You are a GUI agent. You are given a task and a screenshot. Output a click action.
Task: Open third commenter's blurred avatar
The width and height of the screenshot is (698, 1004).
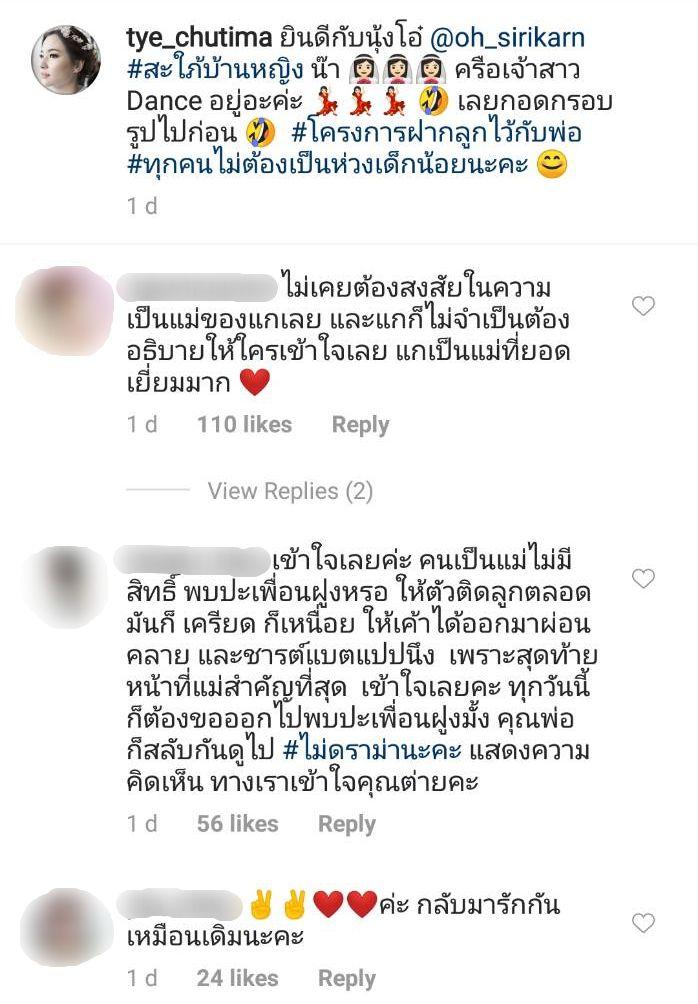pos(66,927)
